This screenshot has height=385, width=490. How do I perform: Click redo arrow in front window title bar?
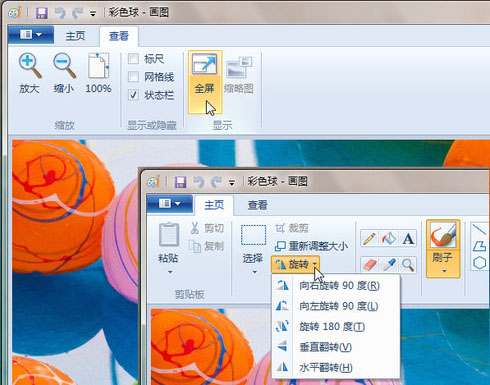pos(216,182)
